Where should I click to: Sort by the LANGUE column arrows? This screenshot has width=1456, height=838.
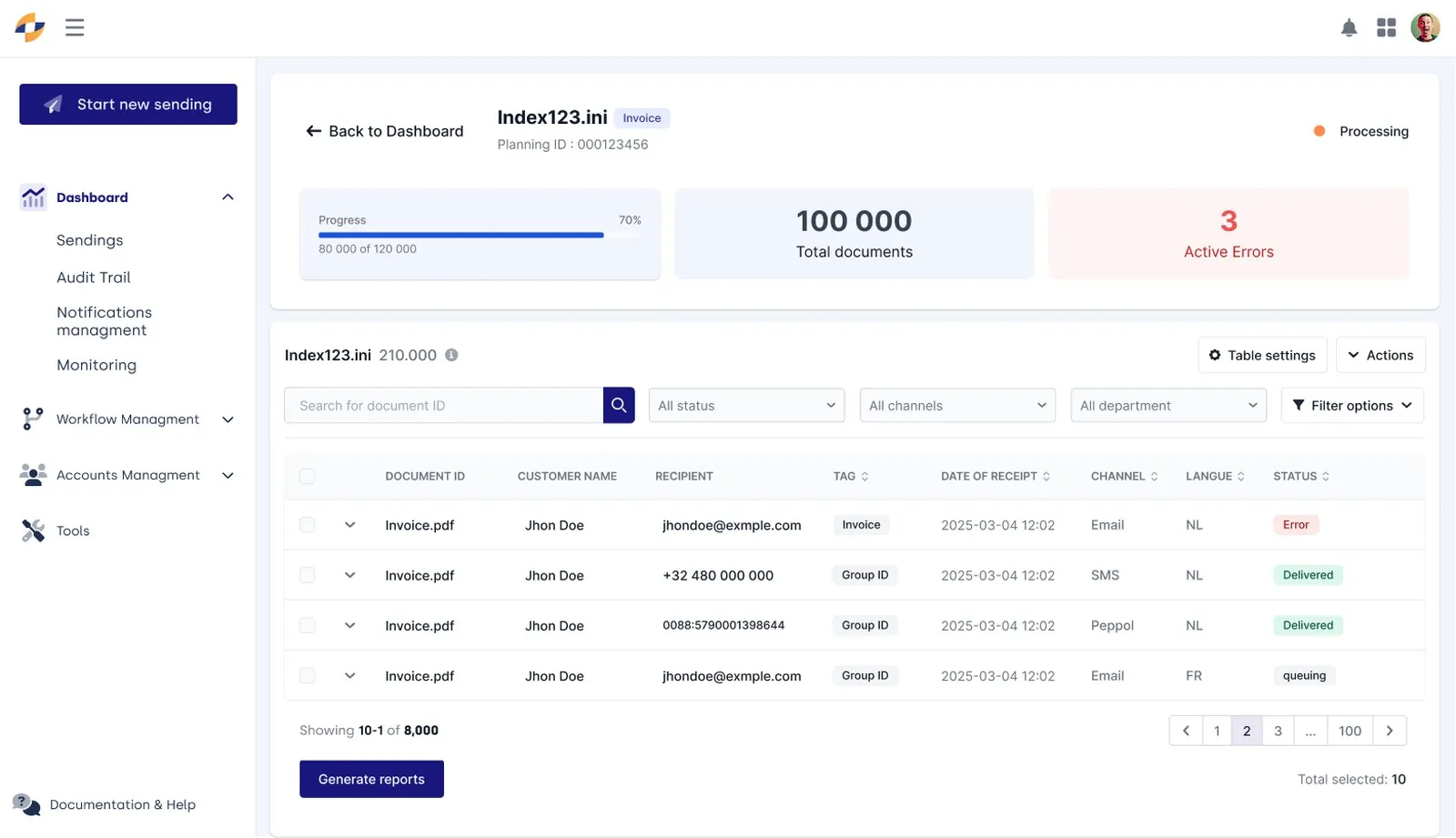pyautogui.click(x=1240, y=476)
